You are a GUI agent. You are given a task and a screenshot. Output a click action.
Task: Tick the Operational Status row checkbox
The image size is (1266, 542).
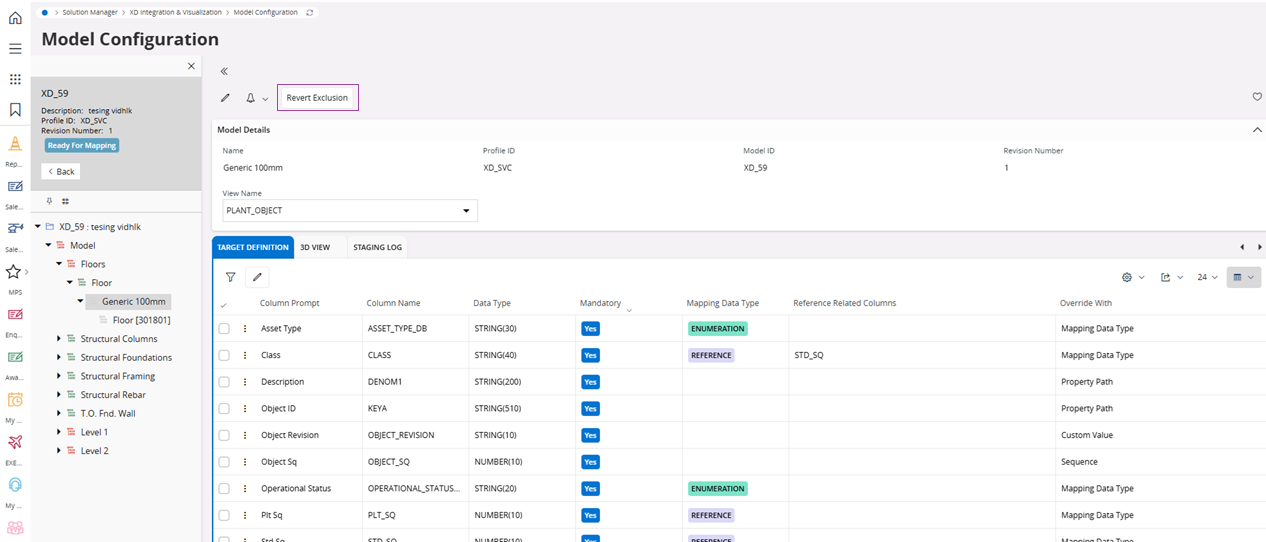click(x=224, y=489)
